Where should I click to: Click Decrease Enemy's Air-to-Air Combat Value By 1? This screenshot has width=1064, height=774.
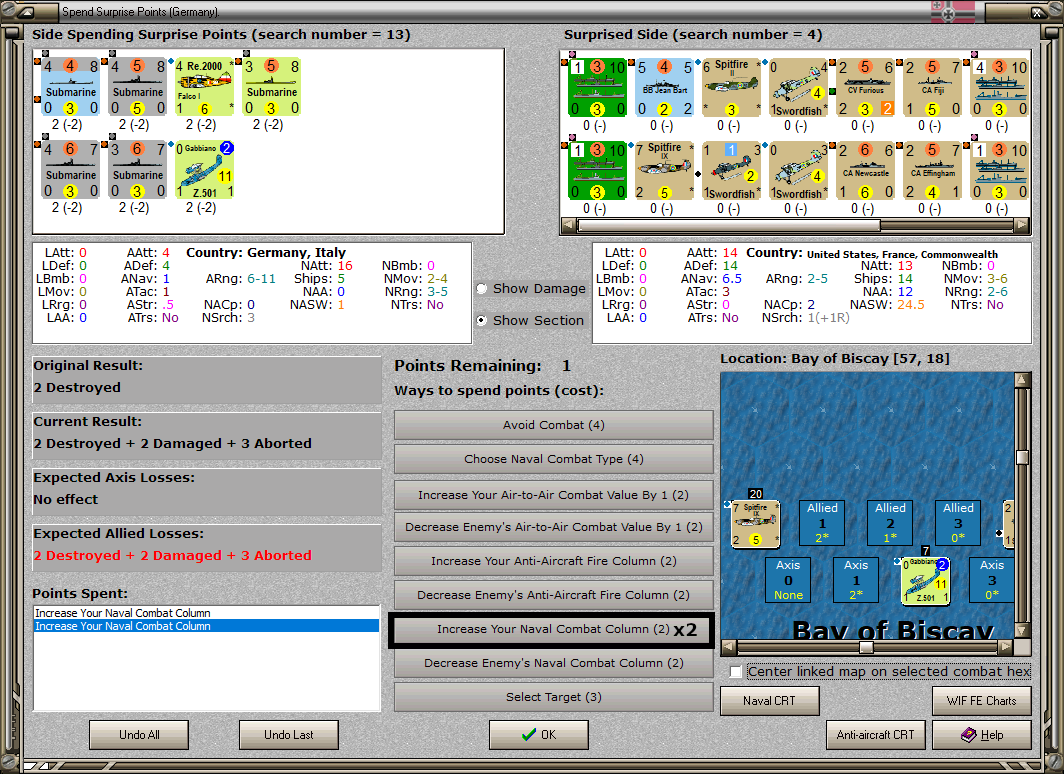click(554, 527)
